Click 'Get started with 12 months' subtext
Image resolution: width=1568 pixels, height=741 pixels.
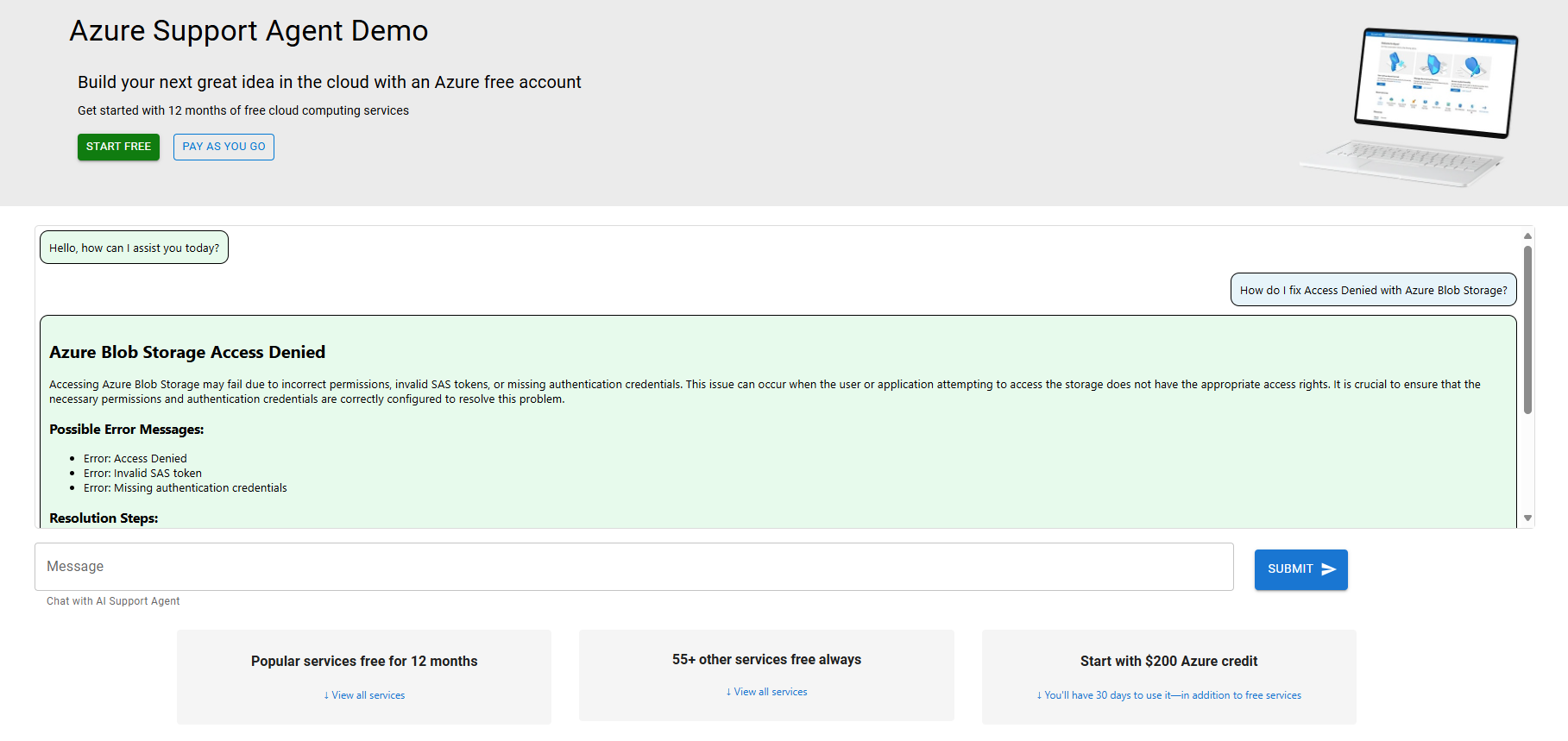pos(243,110)
